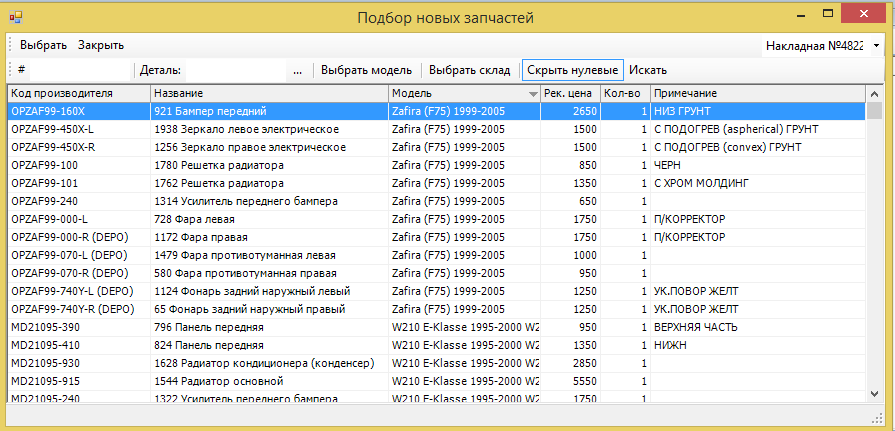Select the 728 Фара левая row
The width and height of the screenshot is (895, 431).
(x=268, y=219)
